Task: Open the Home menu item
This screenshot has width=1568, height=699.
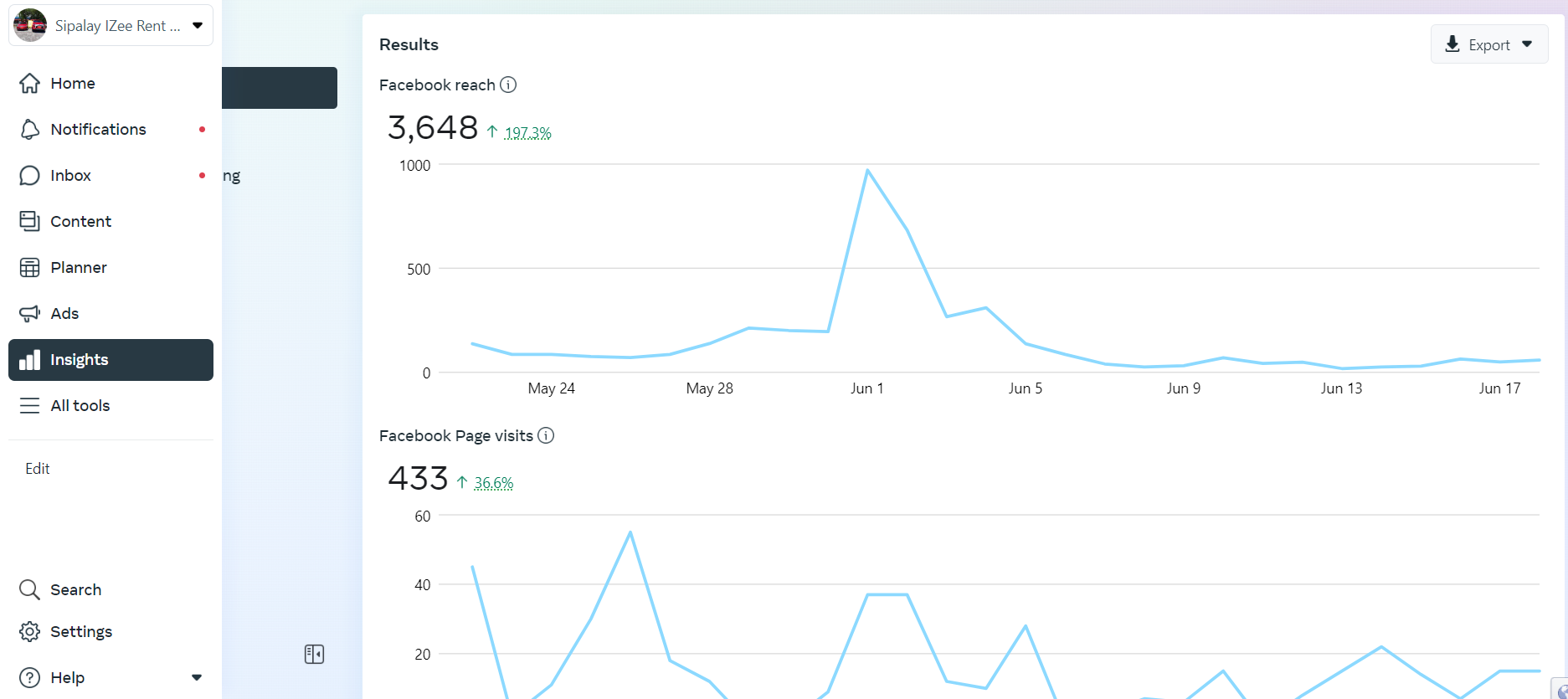Action: [111, 83]
